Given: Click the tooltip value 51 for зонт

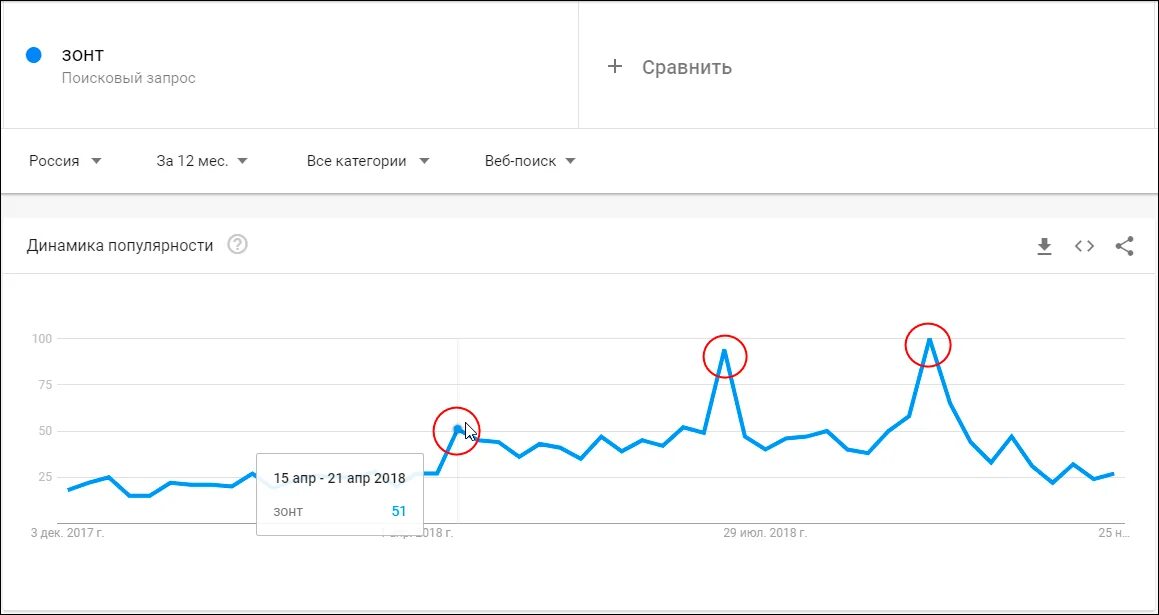Looking at the screenshot, I should 398,511.
